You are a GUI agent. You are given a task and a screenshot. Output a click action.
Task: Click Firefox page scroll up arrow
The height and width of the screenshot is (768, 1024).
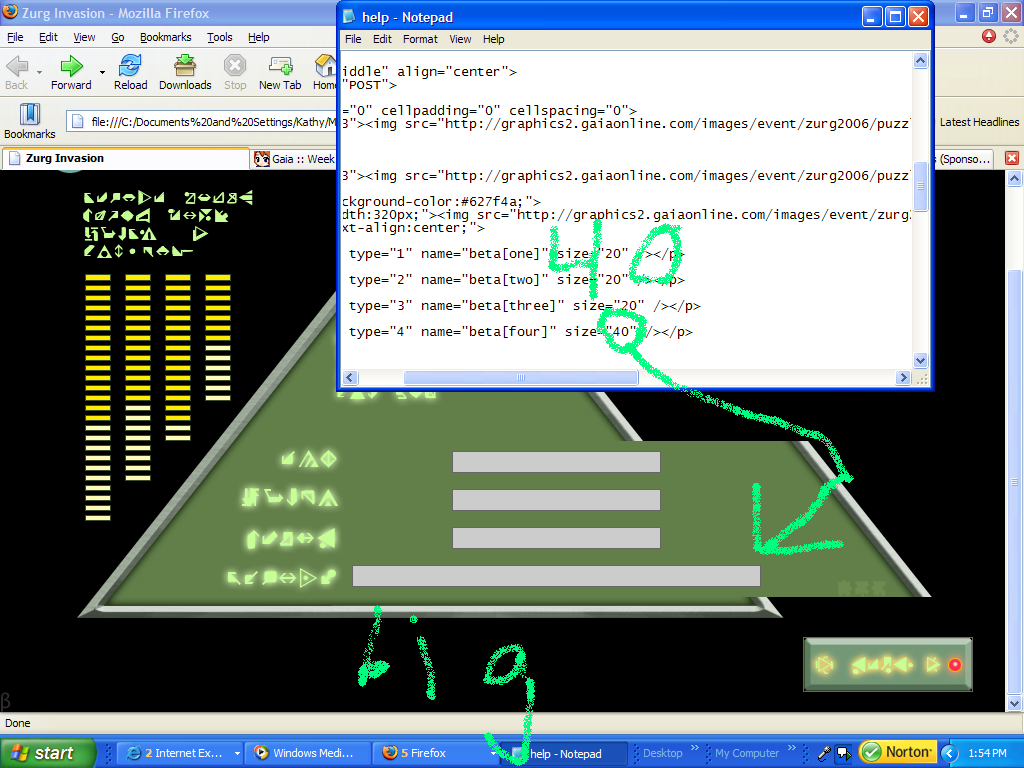(x=1014, y=178)
